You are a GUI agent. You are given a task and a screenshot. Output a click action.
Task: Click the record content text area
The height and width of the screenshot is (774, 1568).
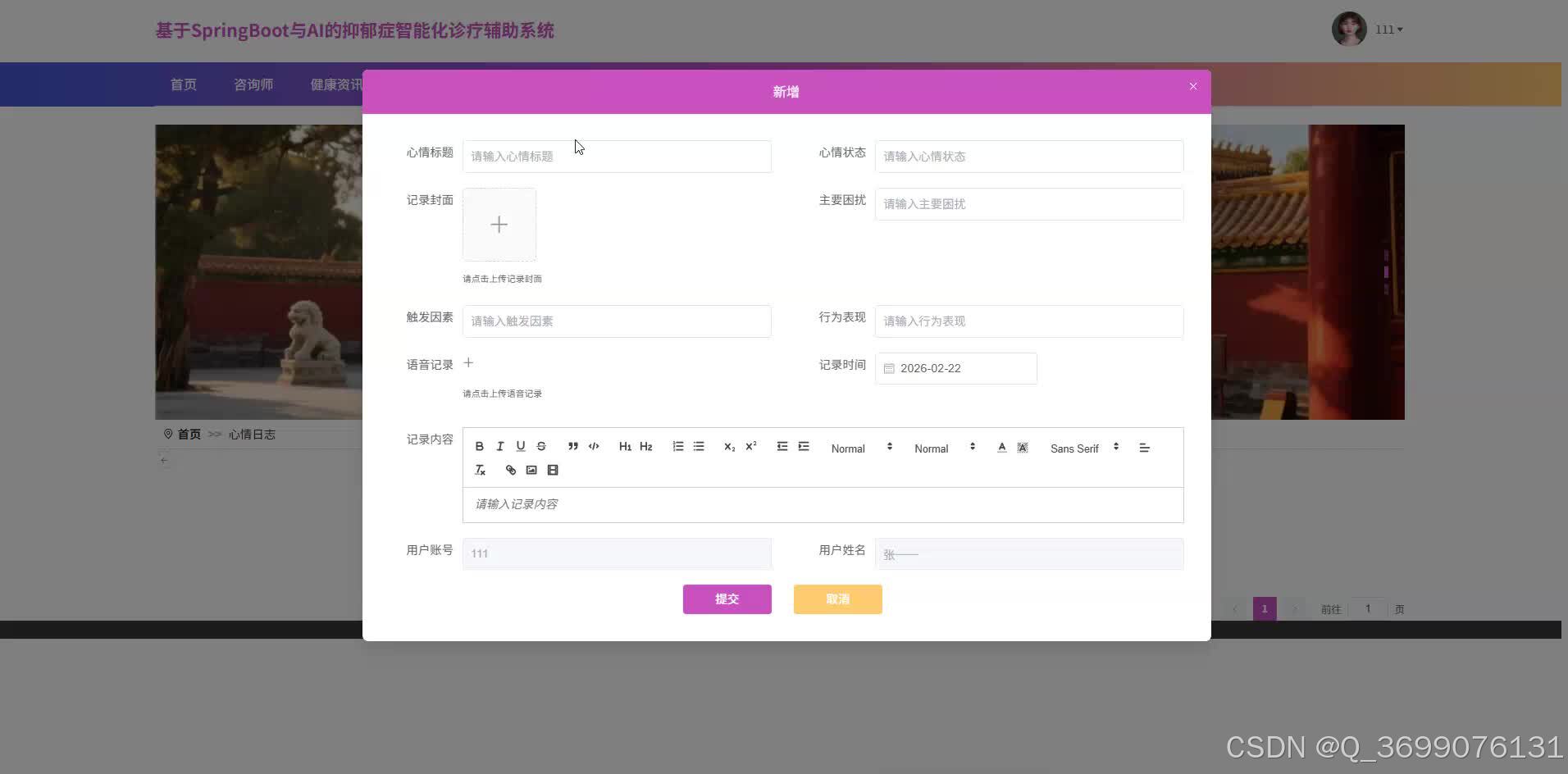tap(823, 505)
